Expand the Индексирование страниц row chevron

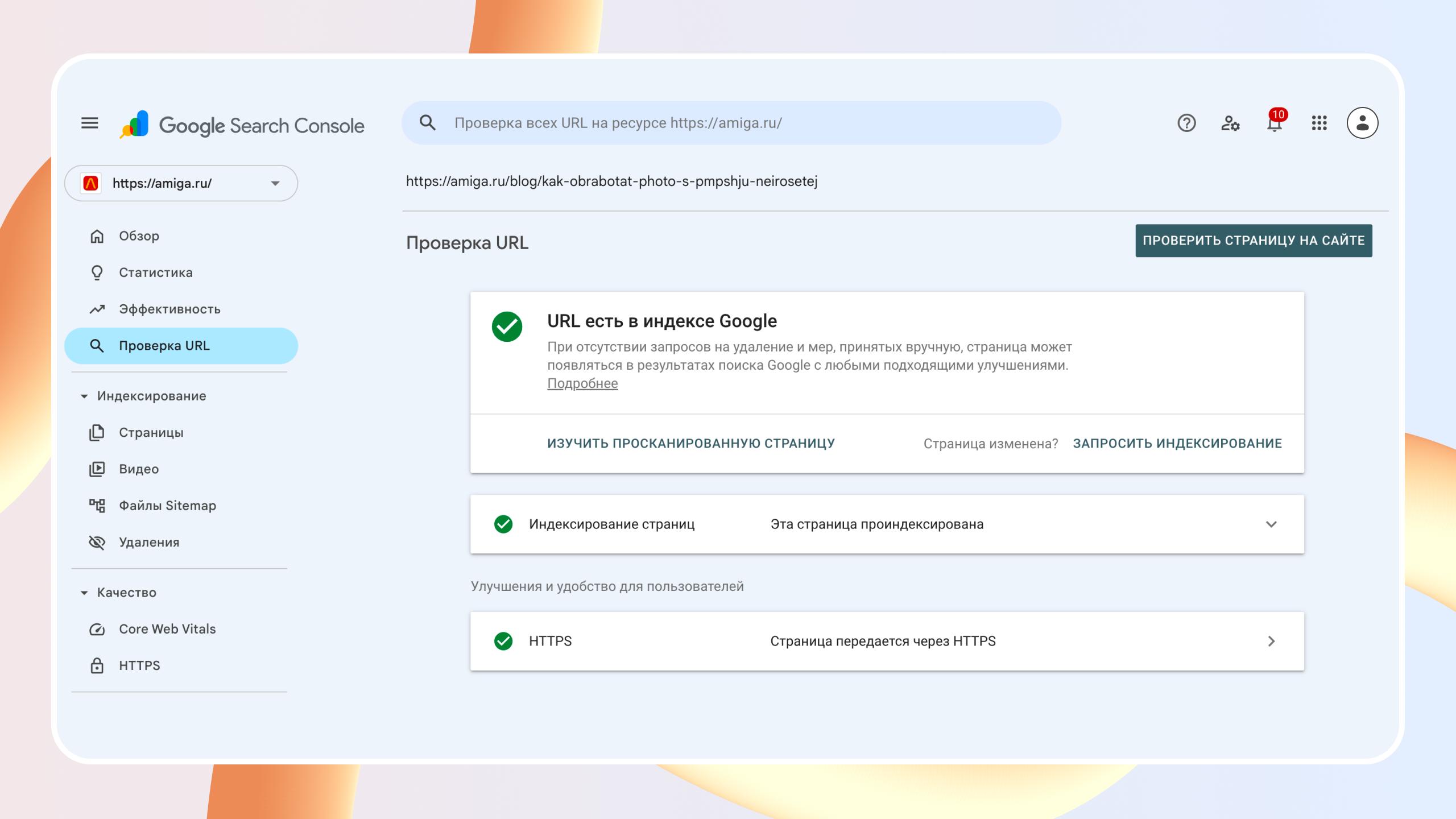(x=1271, y=524)
